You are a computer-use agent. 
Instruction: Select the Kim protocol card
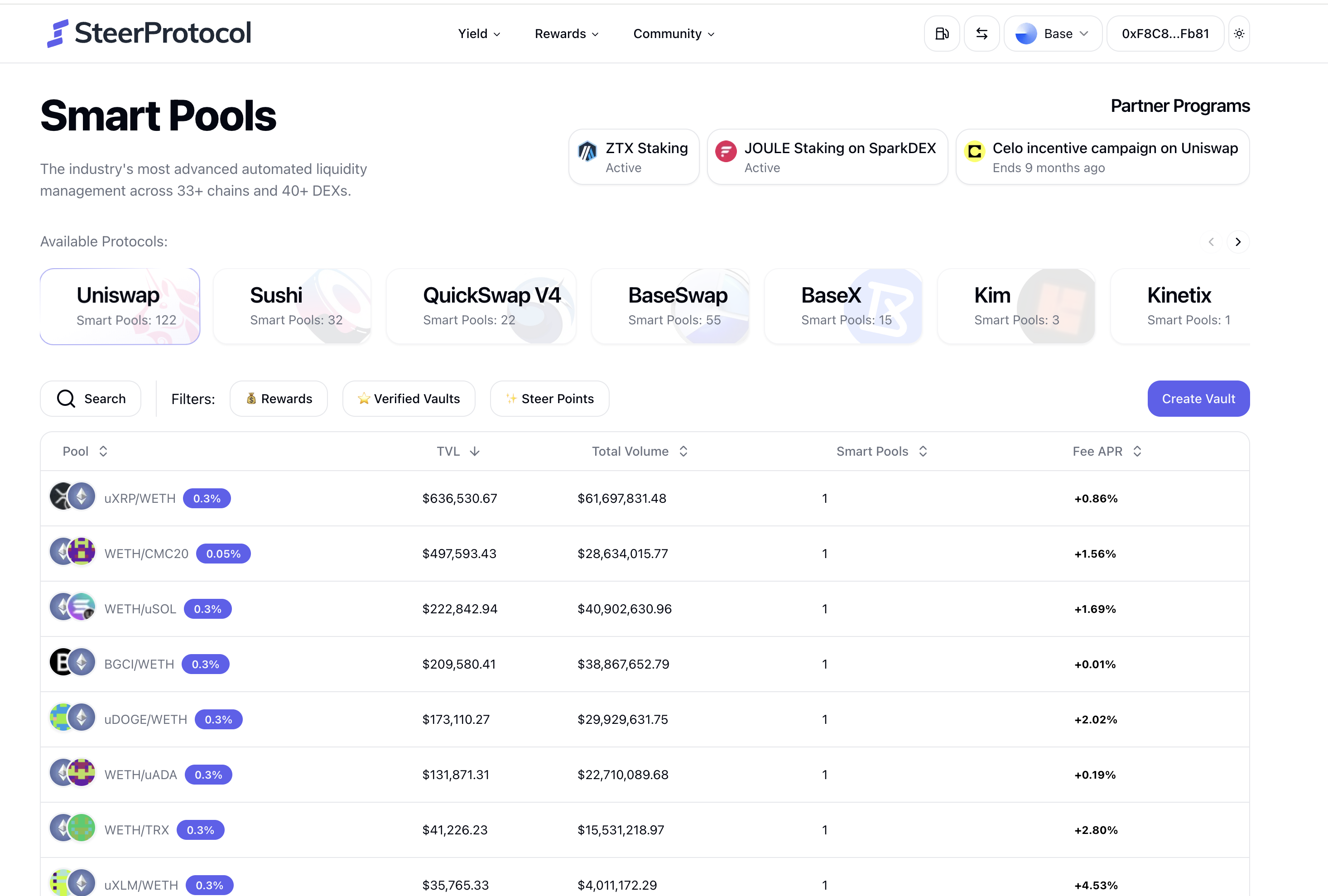(x=1016, y=306)
